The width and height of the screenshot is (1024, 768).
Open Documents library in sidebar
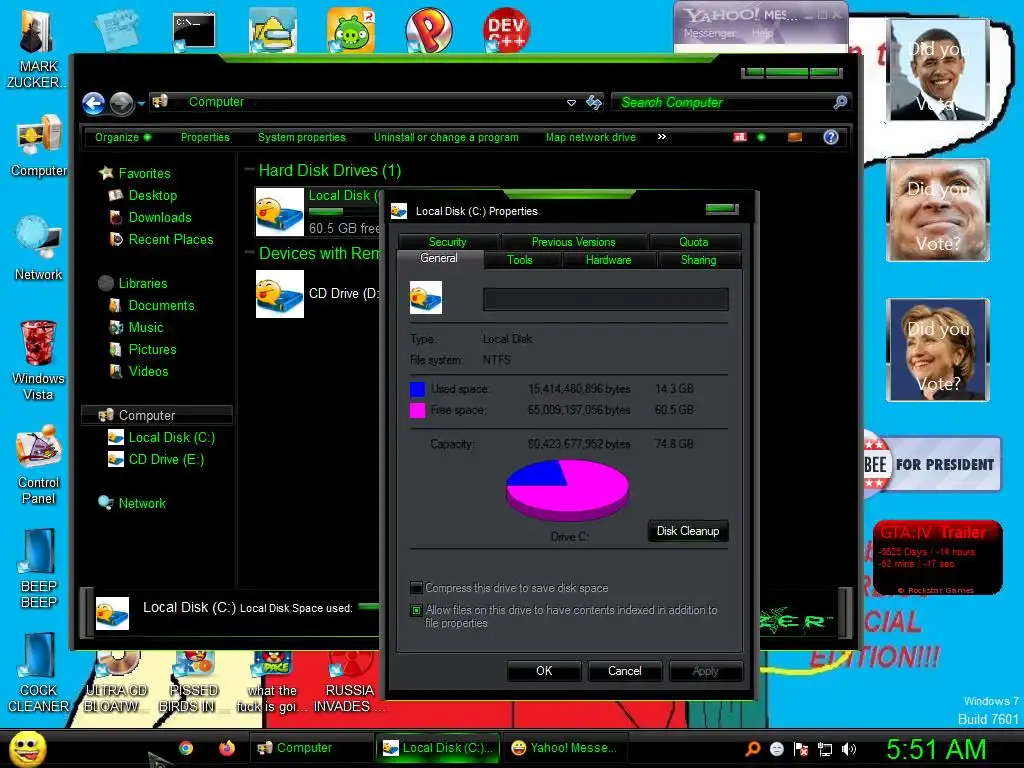pos(152,306)
